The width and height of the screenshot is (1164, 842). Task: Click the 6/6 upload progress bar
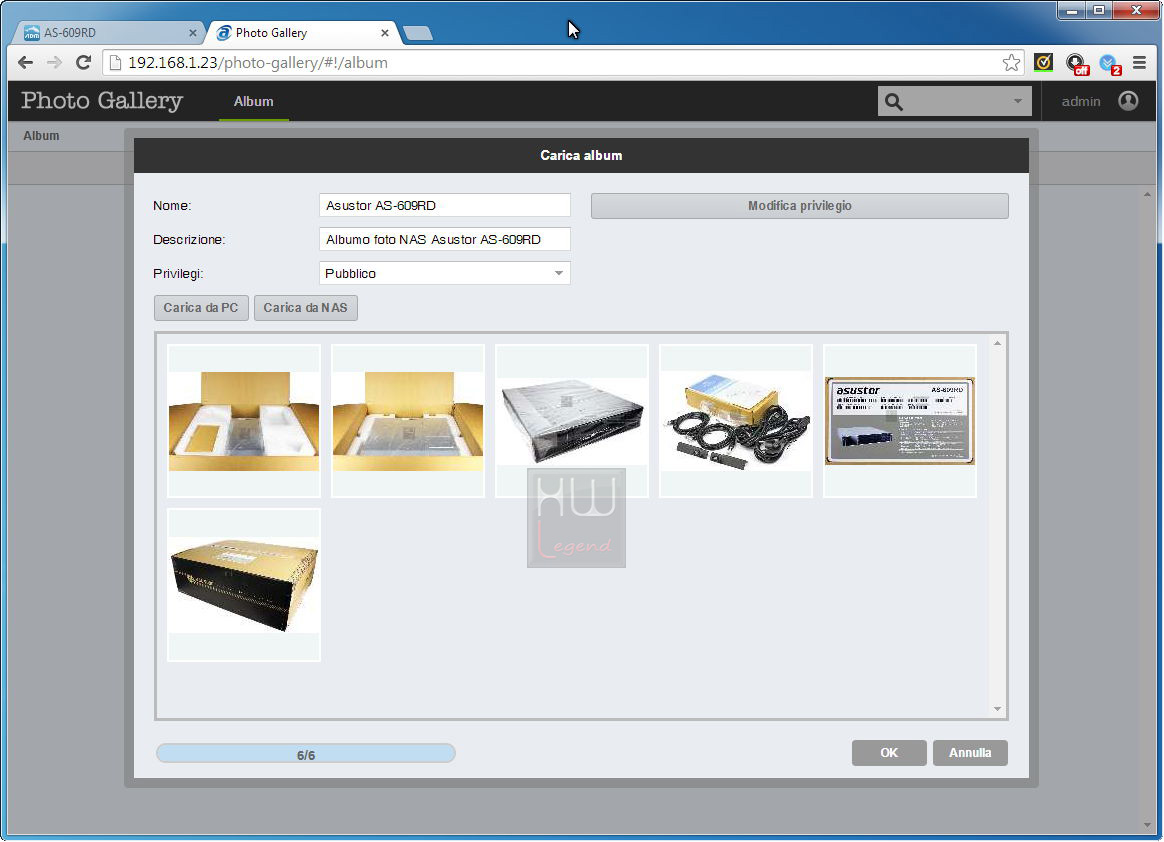[x=306, y=754]
